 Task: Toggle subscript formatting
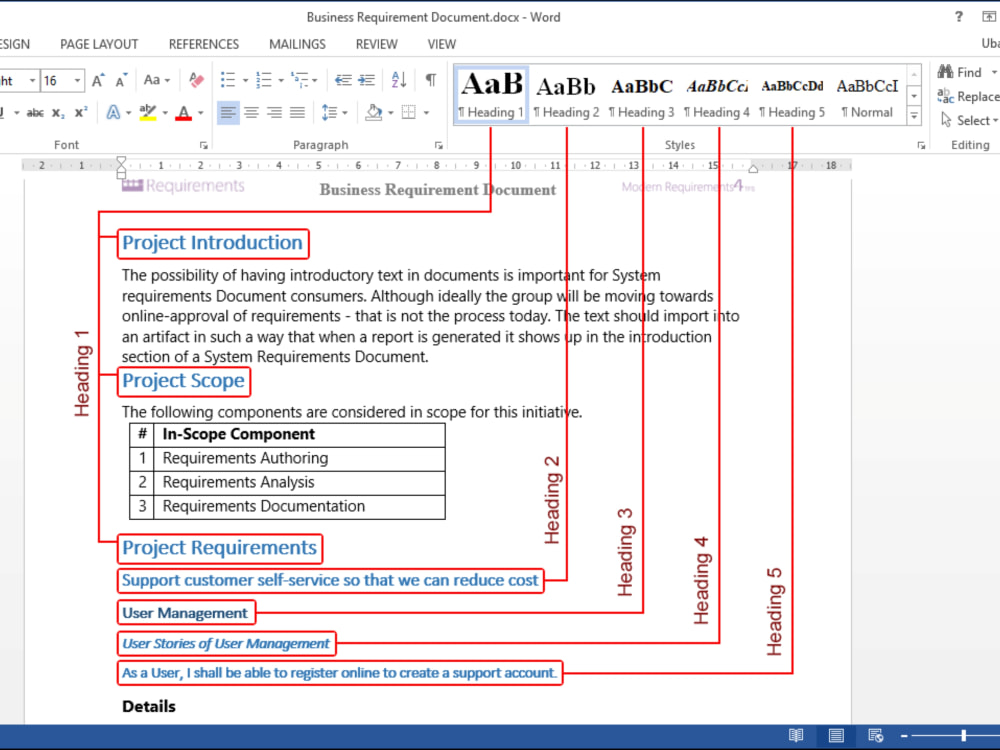58,111
